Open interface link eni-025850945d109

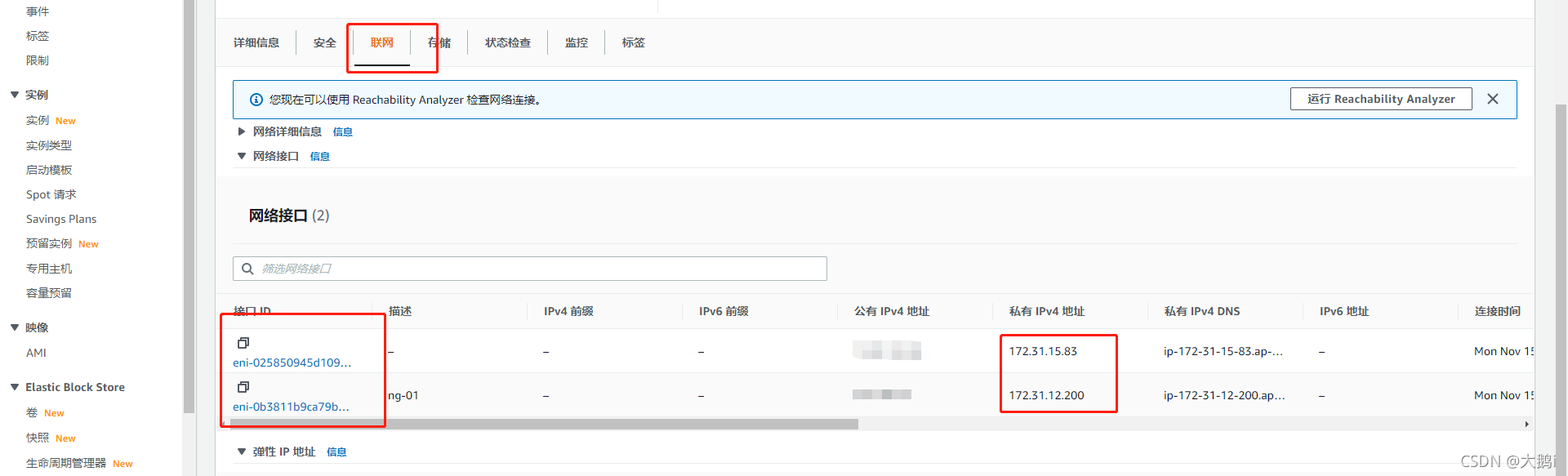pos(292,363)
